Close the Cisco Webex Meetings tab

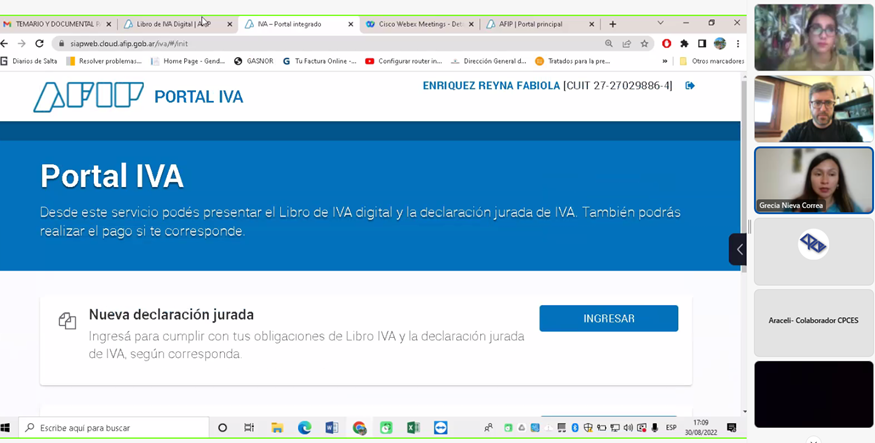pos(471,24)
